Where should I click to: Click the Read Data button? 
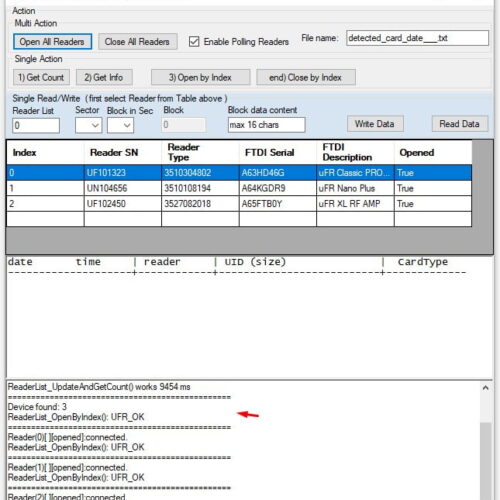point(460,124)
